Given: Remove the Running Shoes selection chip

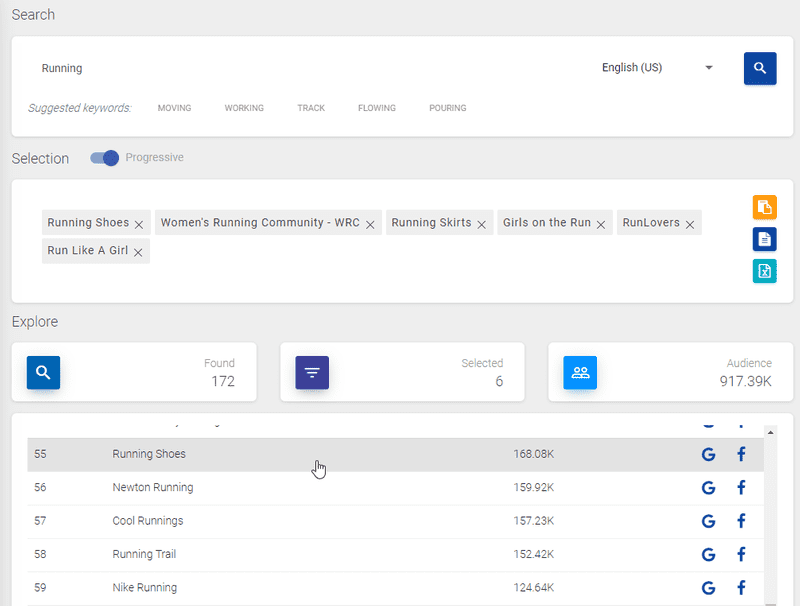Looking at the screenshot, I should click(x=139, y=224).
